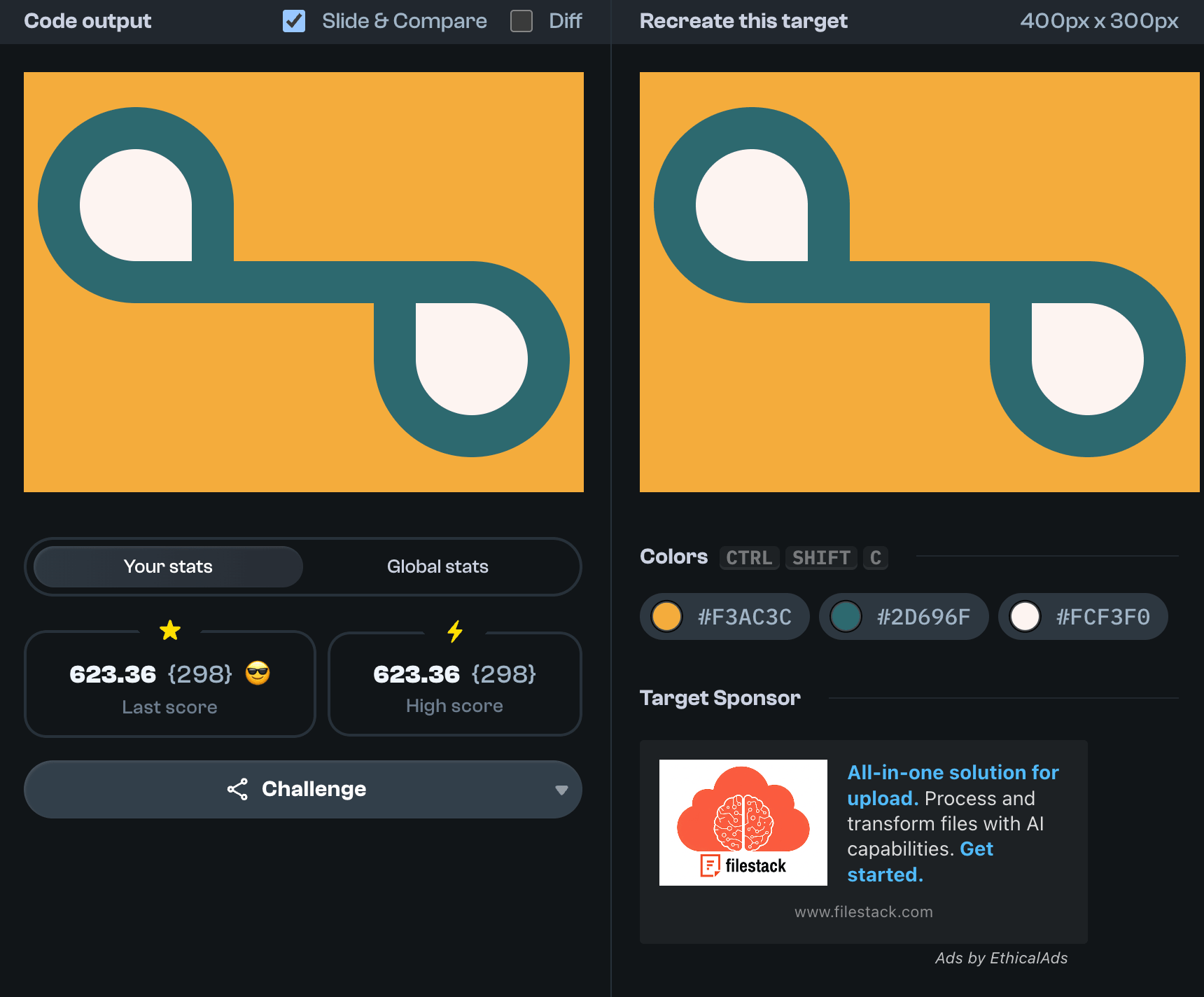The width and height of the screenshot is (1204, 997).
Task: Click the lightning bolt icon above High score
Action: (455, 631)
